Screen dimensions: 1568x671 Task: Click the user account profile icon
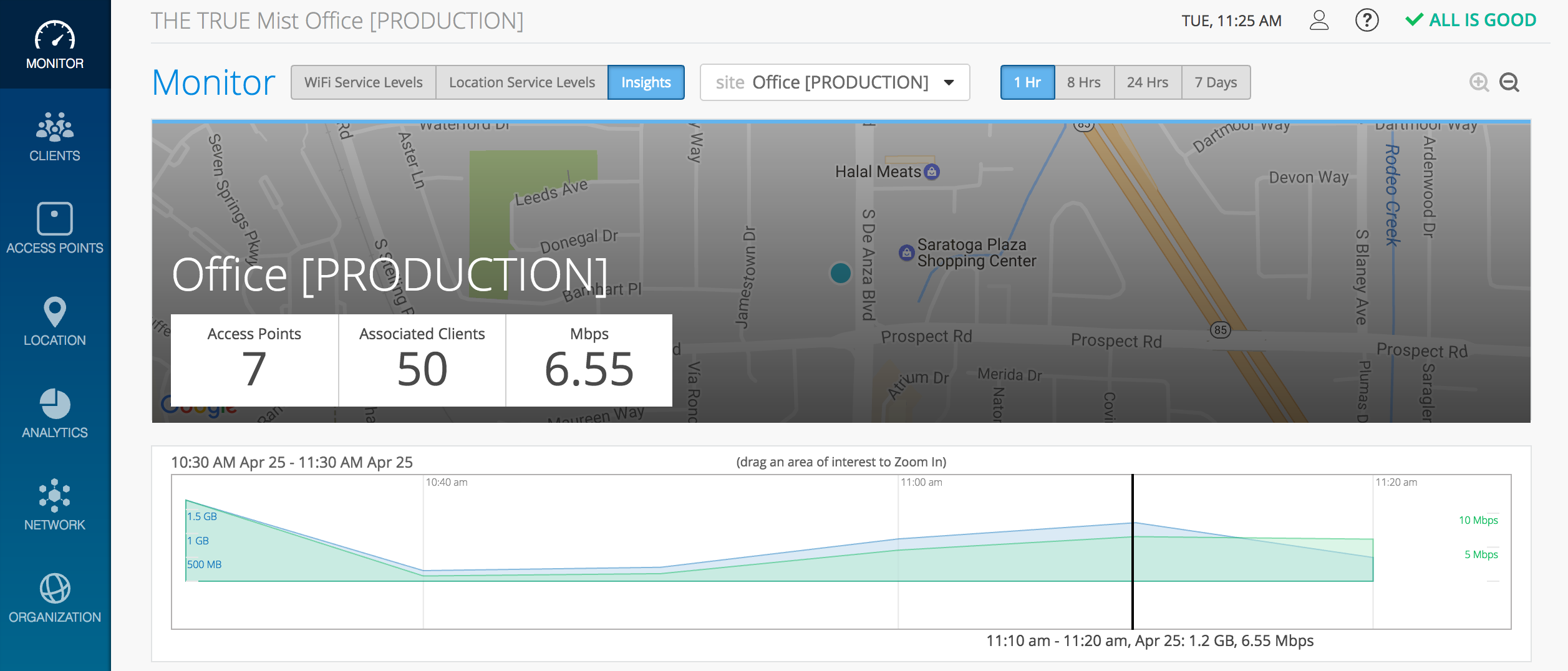[x=1319, y=21]
